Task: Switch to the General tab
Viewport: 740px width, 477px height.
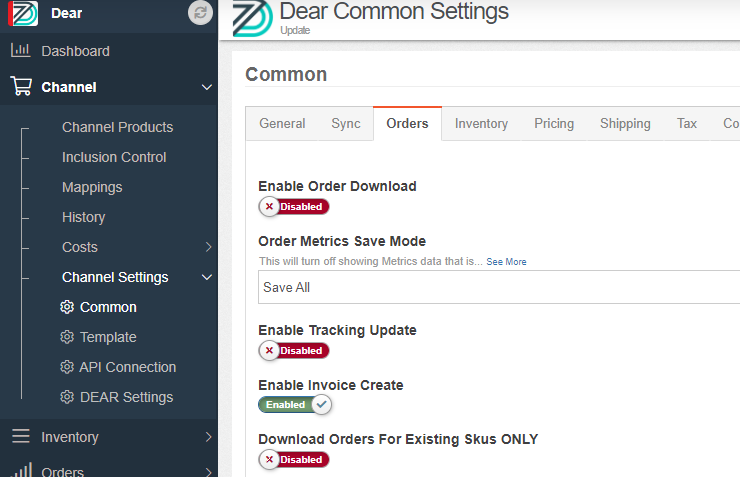Action: tap(282, 124)
